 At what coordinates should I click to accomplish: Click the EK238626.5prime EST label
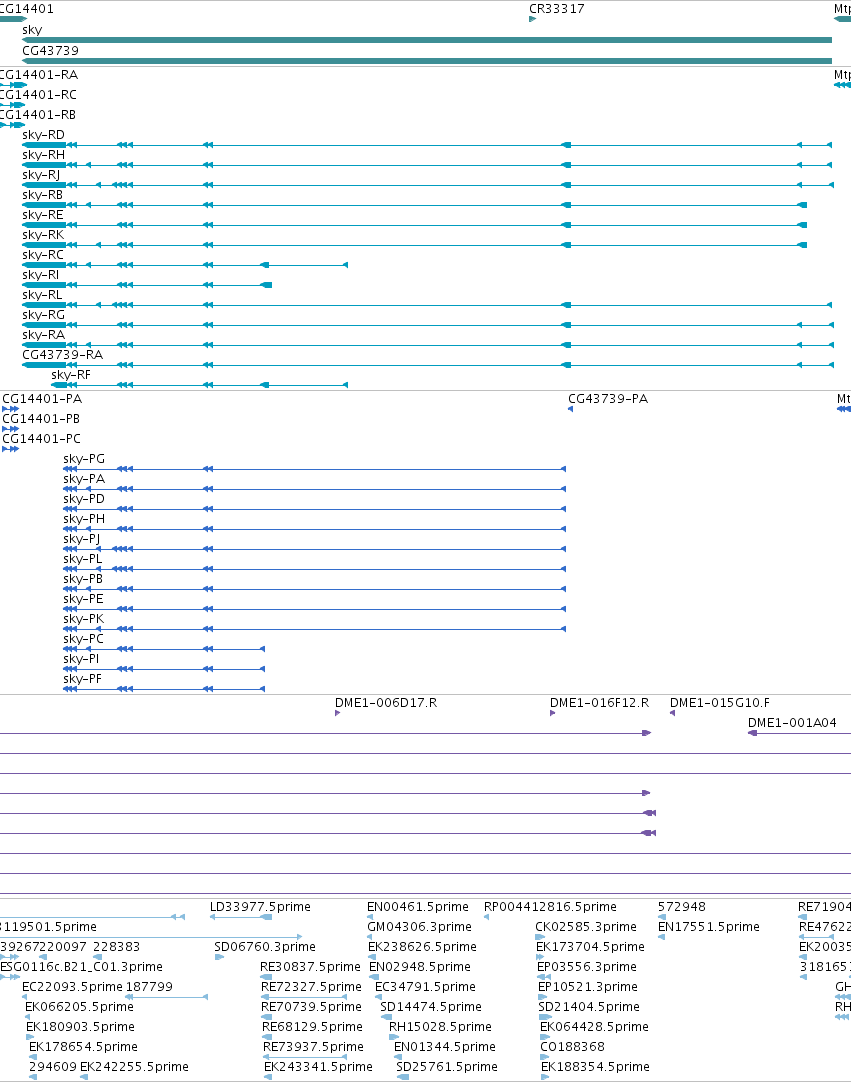pos(422,947)
